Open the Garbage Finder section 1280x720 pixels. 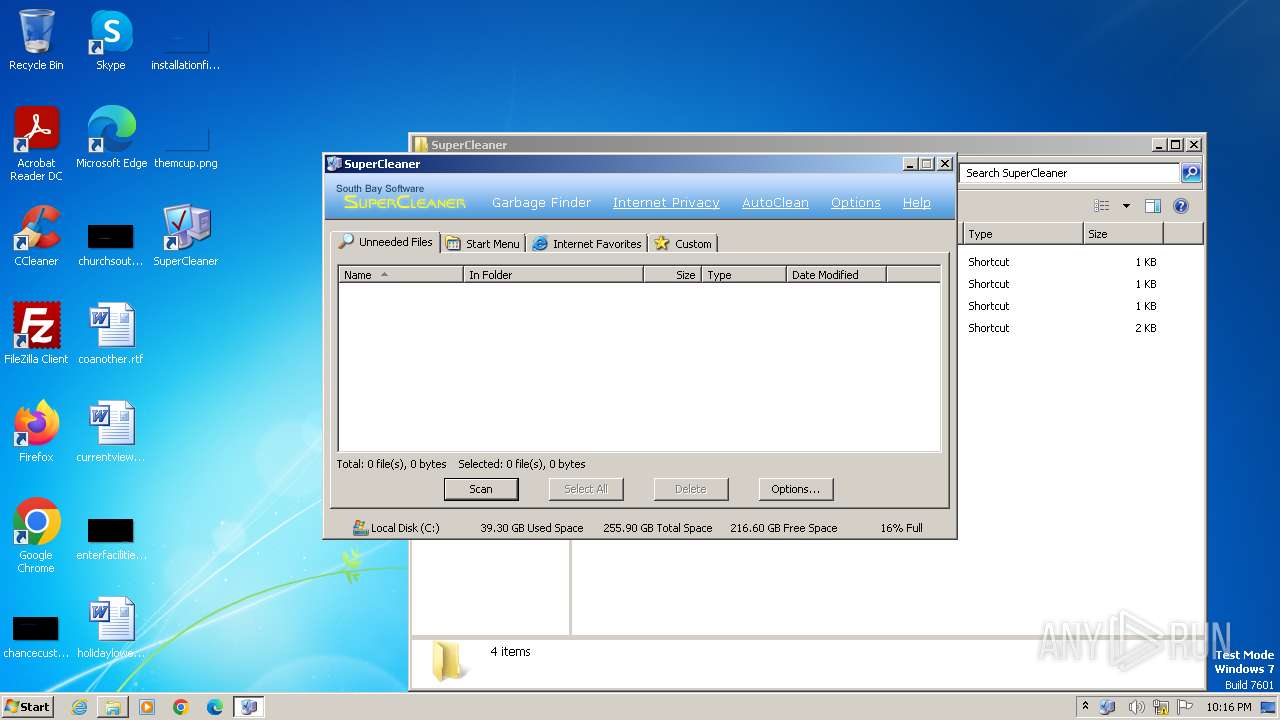tap(541, 203)
